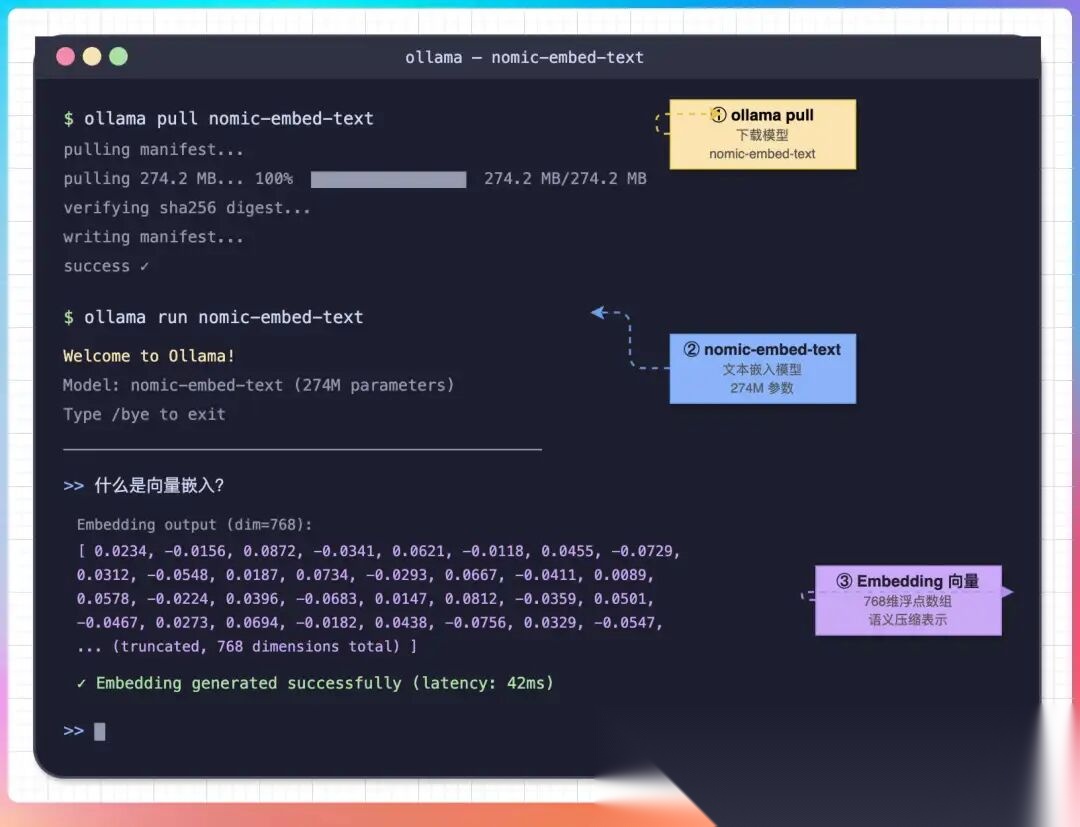Click the 'Welcome to Ollama!' message
Screen dimensions: 1080x827
pyautogui.click(x=149, y=356)
